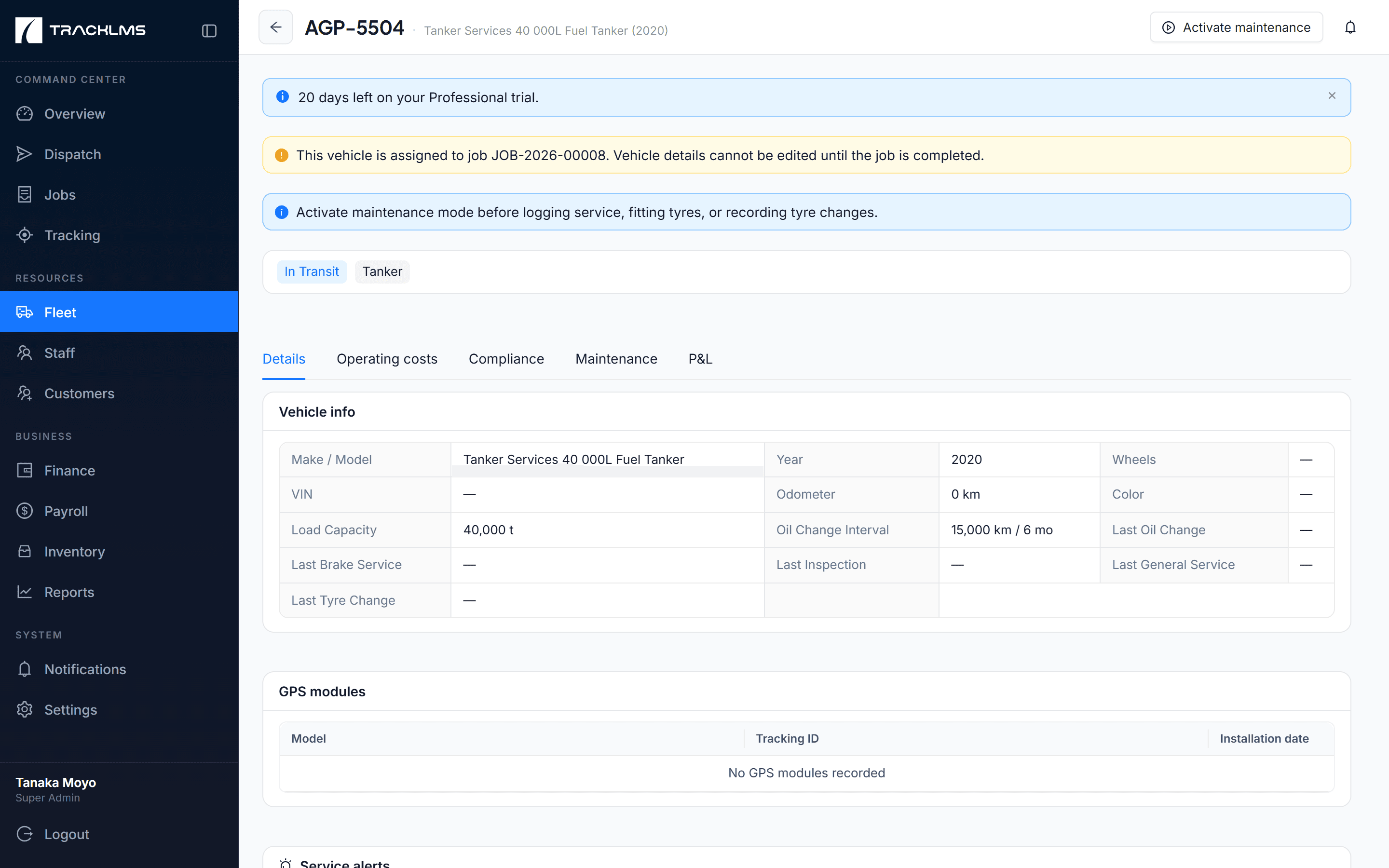Image resolution: width=1389 pixels, height=868 pixels.
Task: Click the TrackLMS logo icon
Action: [29, 30]
